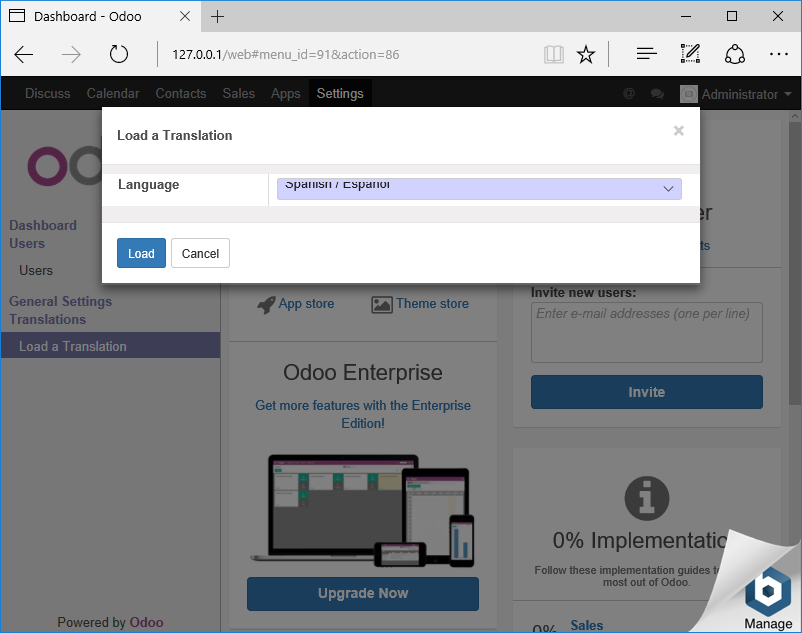The width and height of the screenshot is (802, 633).
Task: Open the Edge Hub icon
Action: pyautogui.click(x=646, y=54)
